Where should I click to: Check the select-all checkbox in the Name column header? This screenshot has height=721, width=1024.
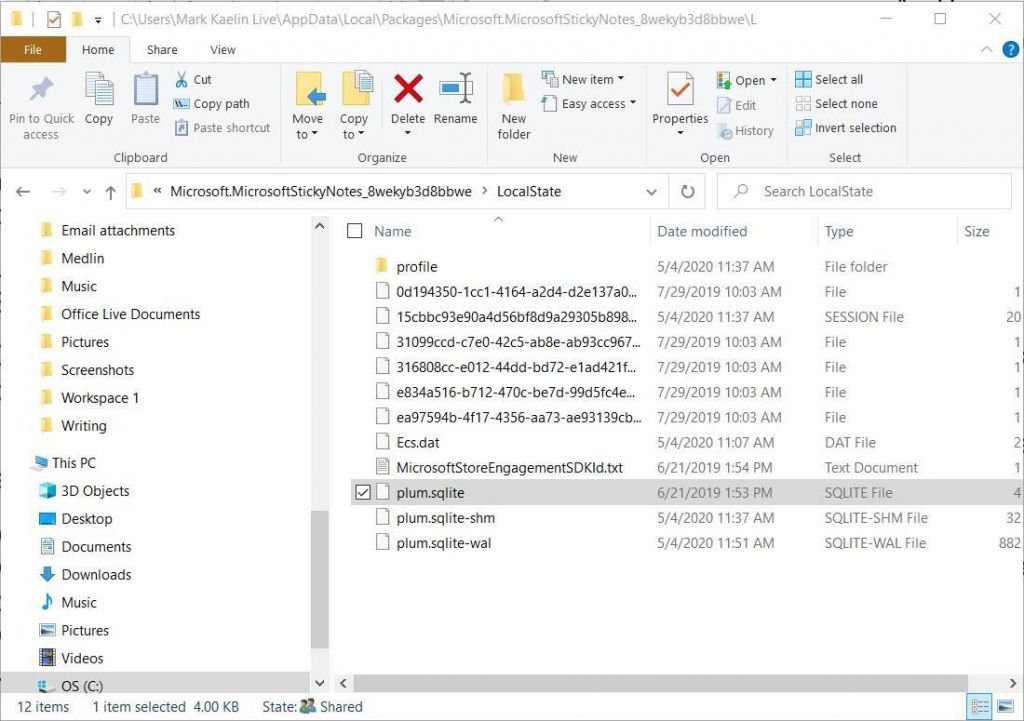[355, 231]
